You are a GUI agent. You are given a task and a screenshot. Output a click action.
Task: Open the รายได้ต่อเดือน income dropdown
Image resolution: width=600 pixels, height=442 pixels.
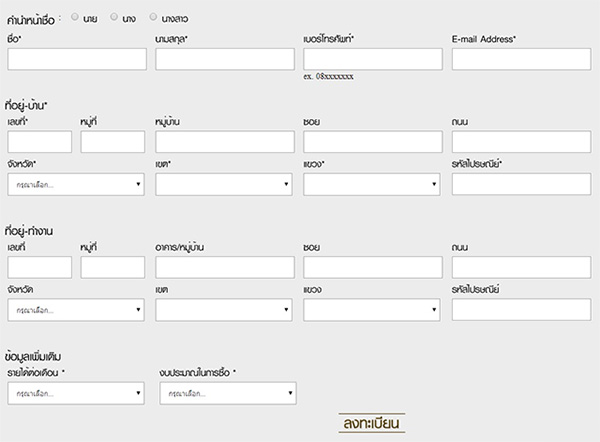75,393
